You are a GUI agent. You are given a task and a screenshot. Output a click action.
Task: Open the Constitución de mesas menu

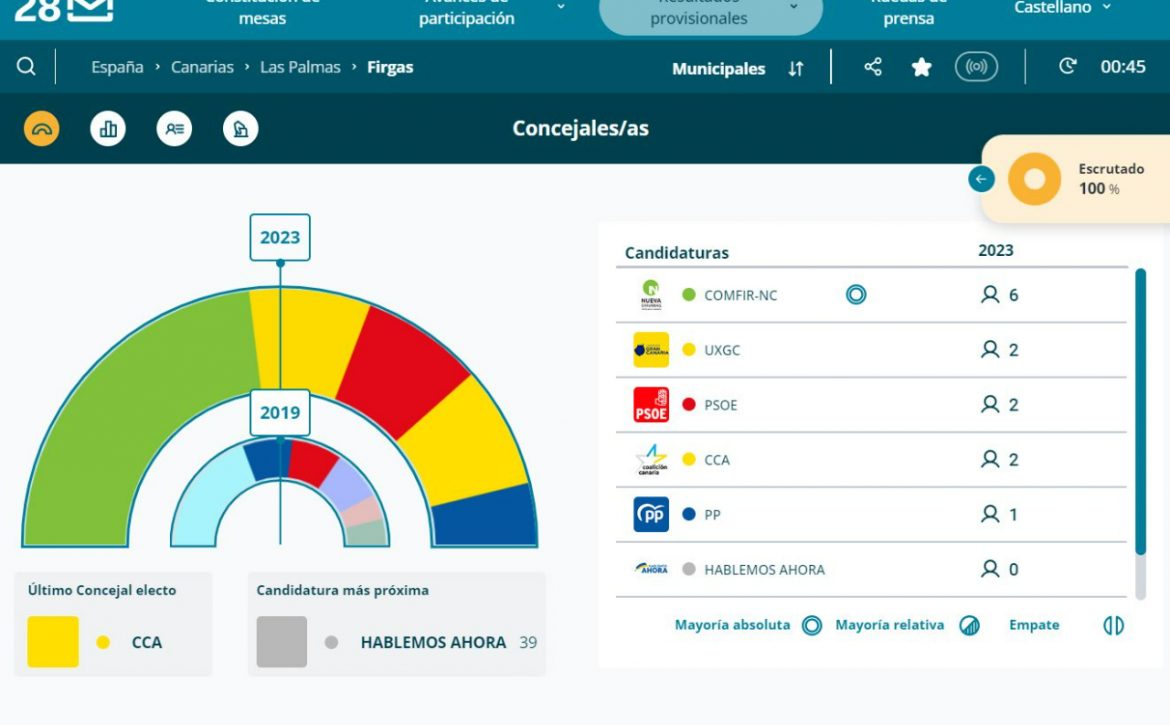262,10
